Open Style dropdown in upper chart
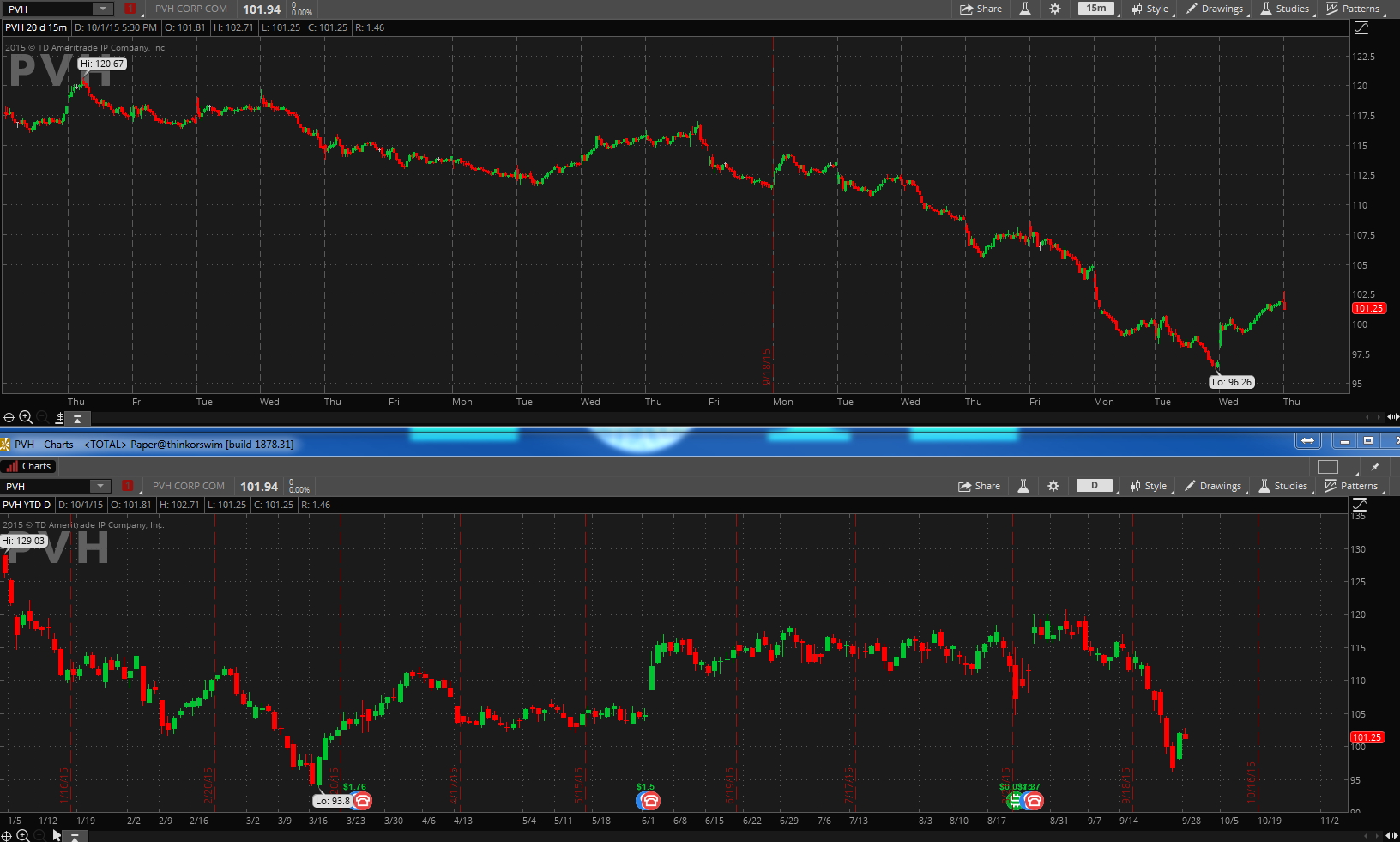The width and height of the screenshot is (1400, 842). 1150,9
